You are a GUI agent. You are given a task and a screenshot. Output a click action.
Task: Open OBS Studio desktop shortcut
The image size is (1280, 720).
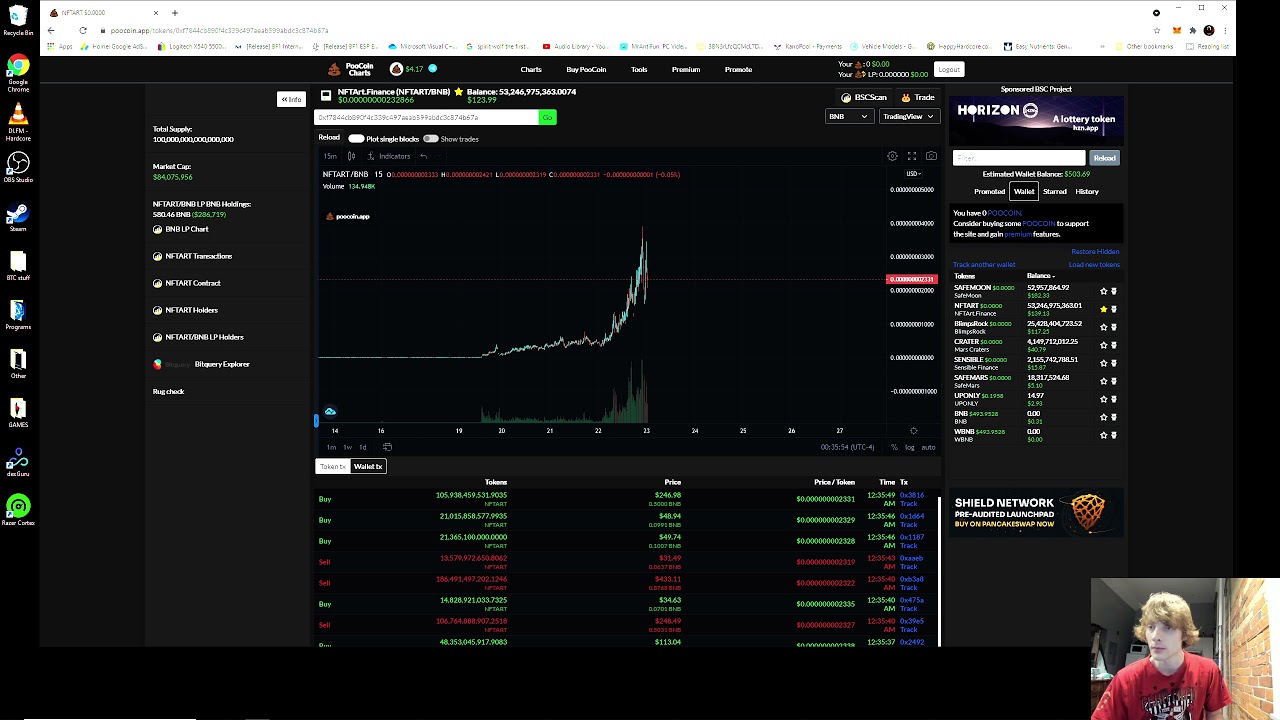pos(18,166)
